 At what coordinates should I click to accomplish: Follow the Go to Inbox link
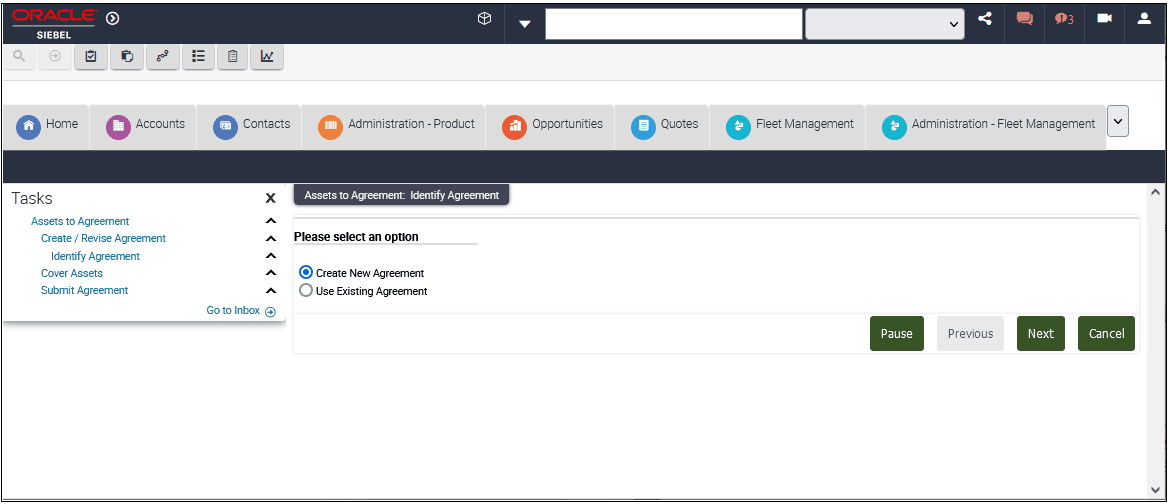(x=241, y=311)
